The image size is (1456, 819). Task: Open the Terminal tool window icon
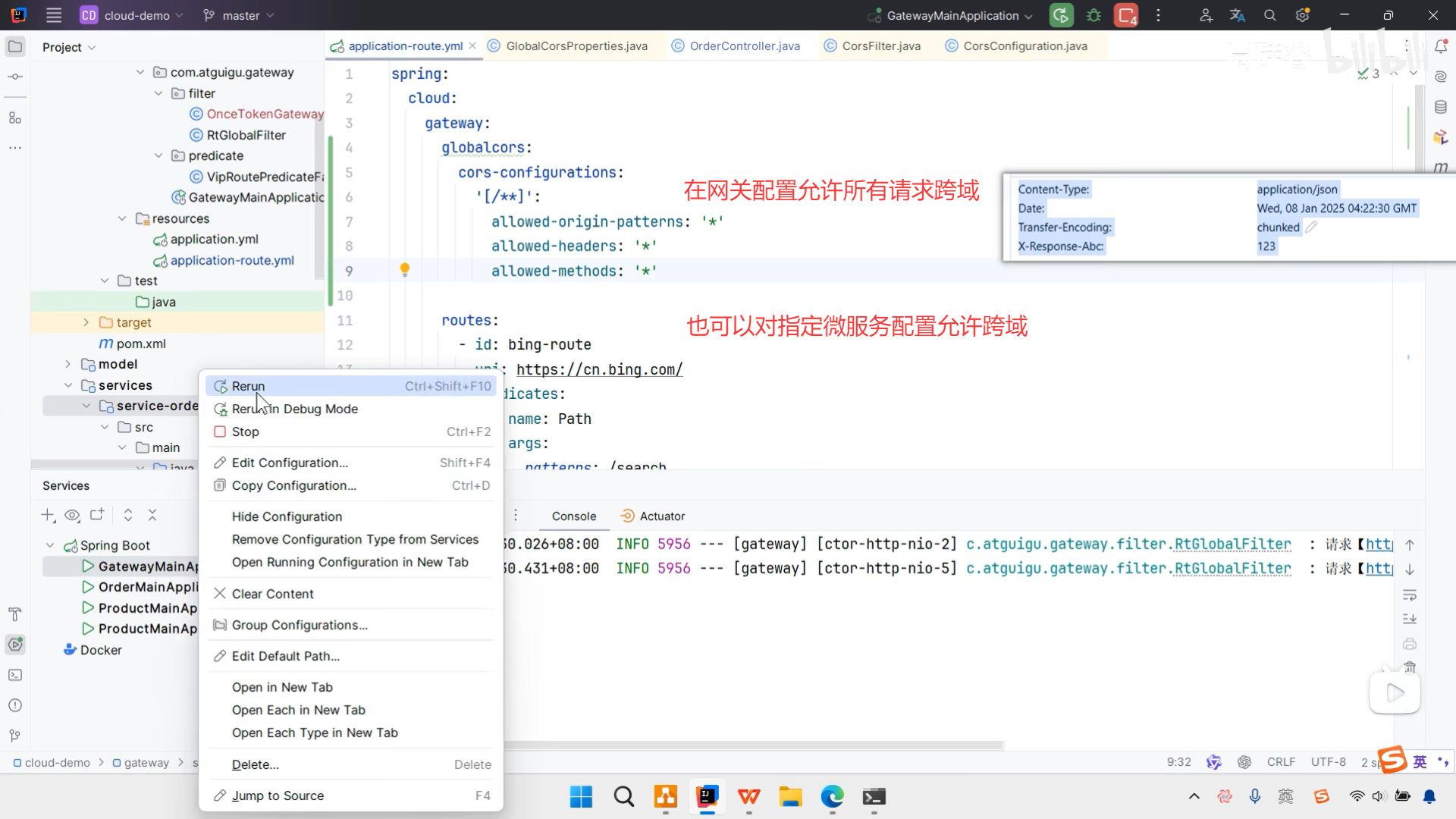coord(14,675)
